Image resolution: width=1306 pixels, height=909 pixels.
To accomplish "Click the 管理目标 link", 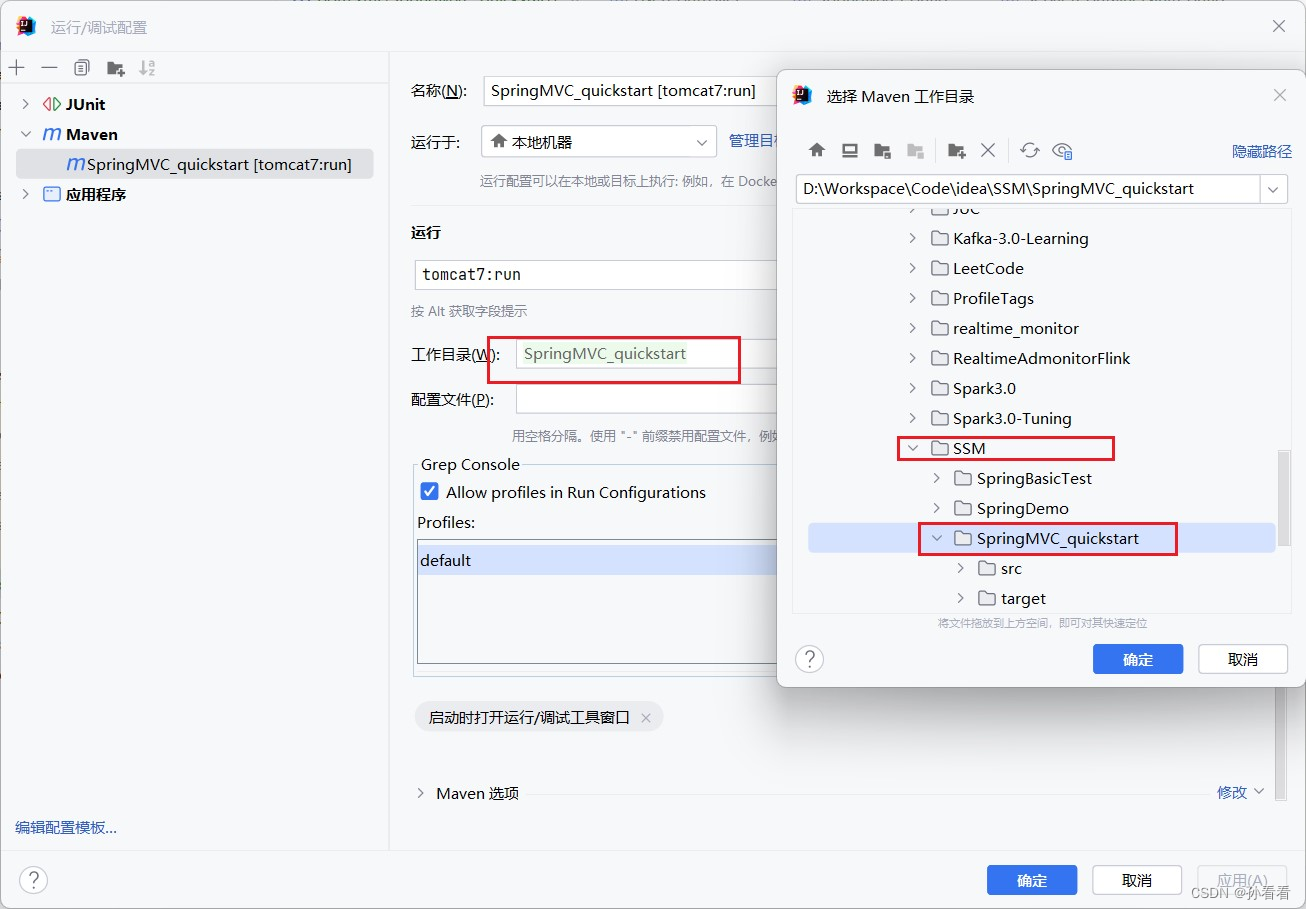I will [753, 140].
